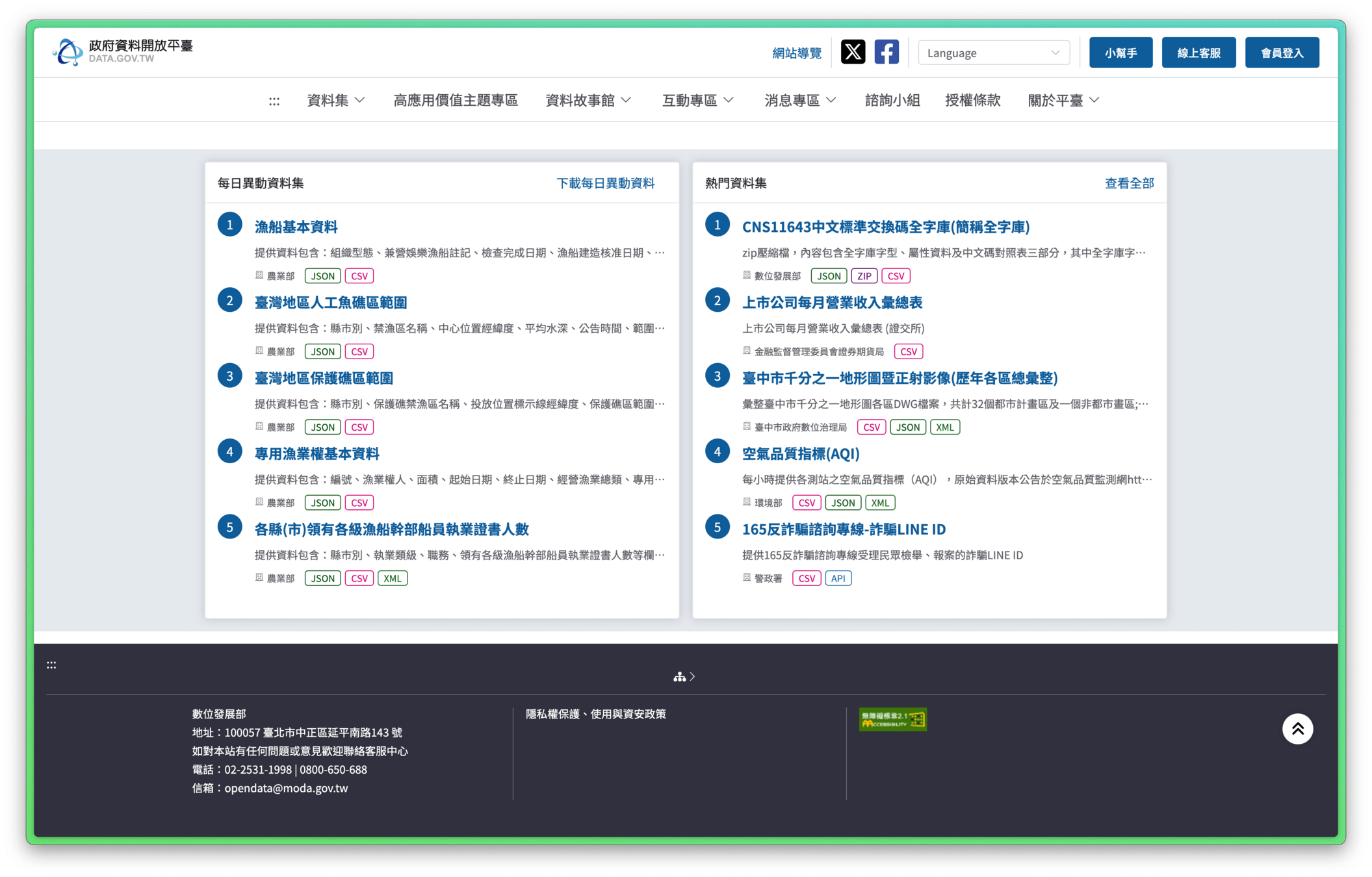Expand the 資料集 menu
This screenshot has width=1372, height=877.
(x=335, y=100)
